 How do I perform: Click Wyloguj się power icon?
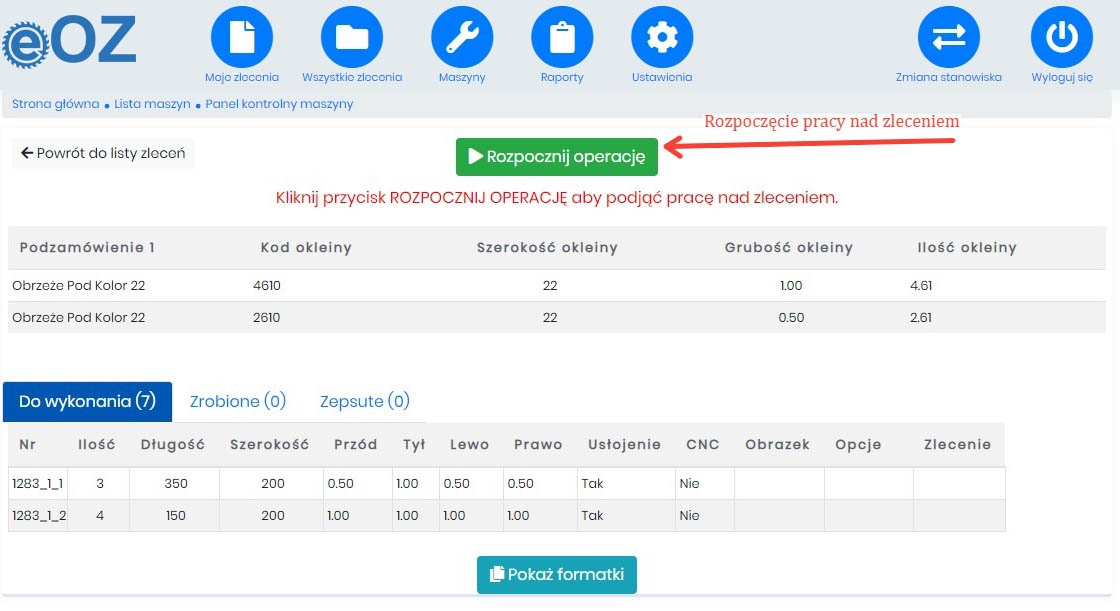click(x=1061, y=37)
